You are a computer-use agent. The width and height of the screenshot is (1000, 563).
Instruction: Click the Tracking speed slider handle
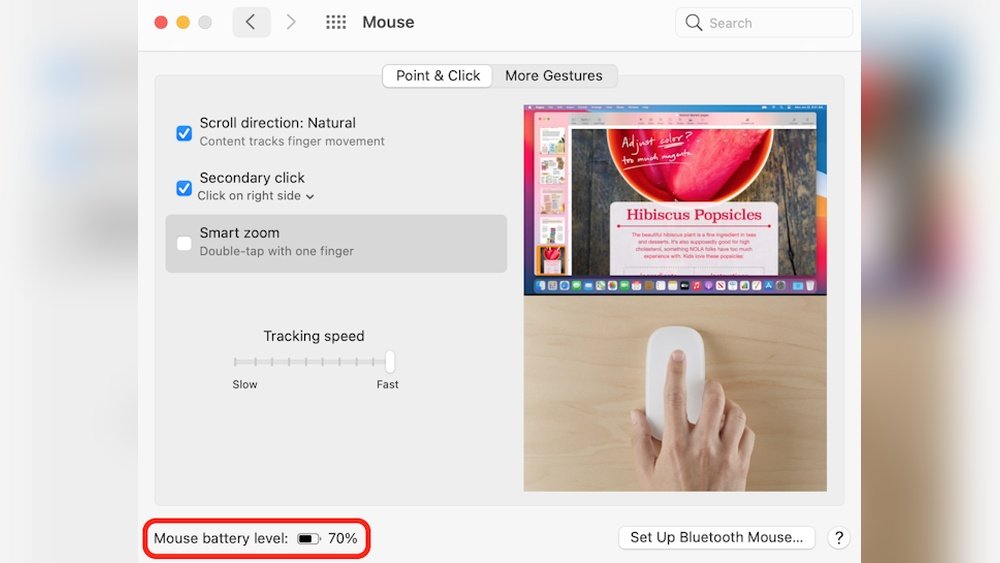[x=390, y=361]
